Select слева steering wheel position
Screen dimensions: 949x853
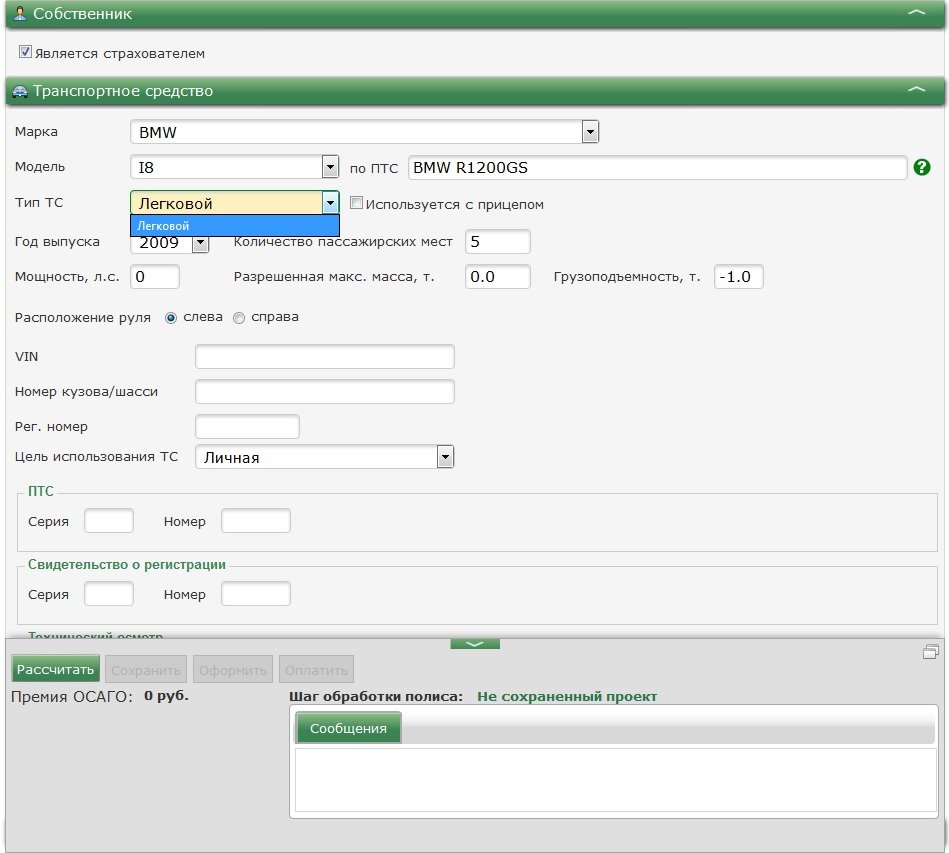point(171,318)
